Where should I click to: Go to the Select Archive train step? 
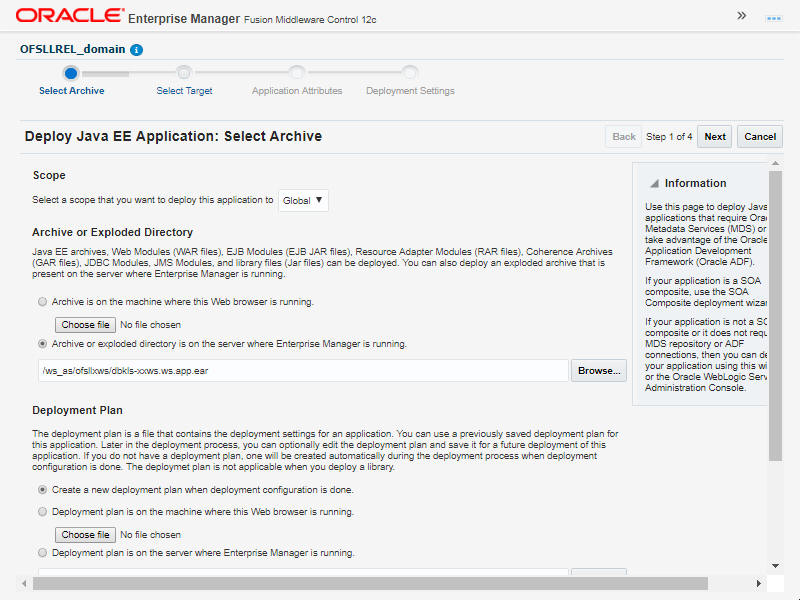71,81
